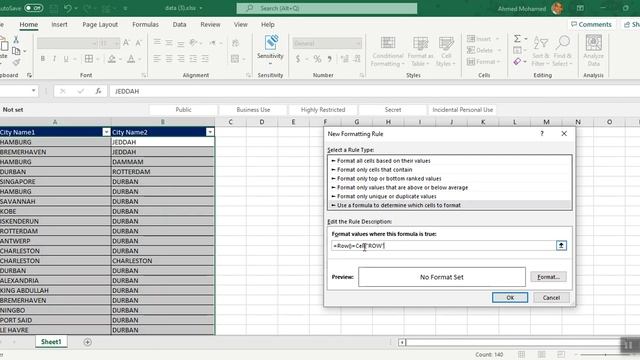
Task: Toggle the AutoSave switch
Action: pos(33,8)
